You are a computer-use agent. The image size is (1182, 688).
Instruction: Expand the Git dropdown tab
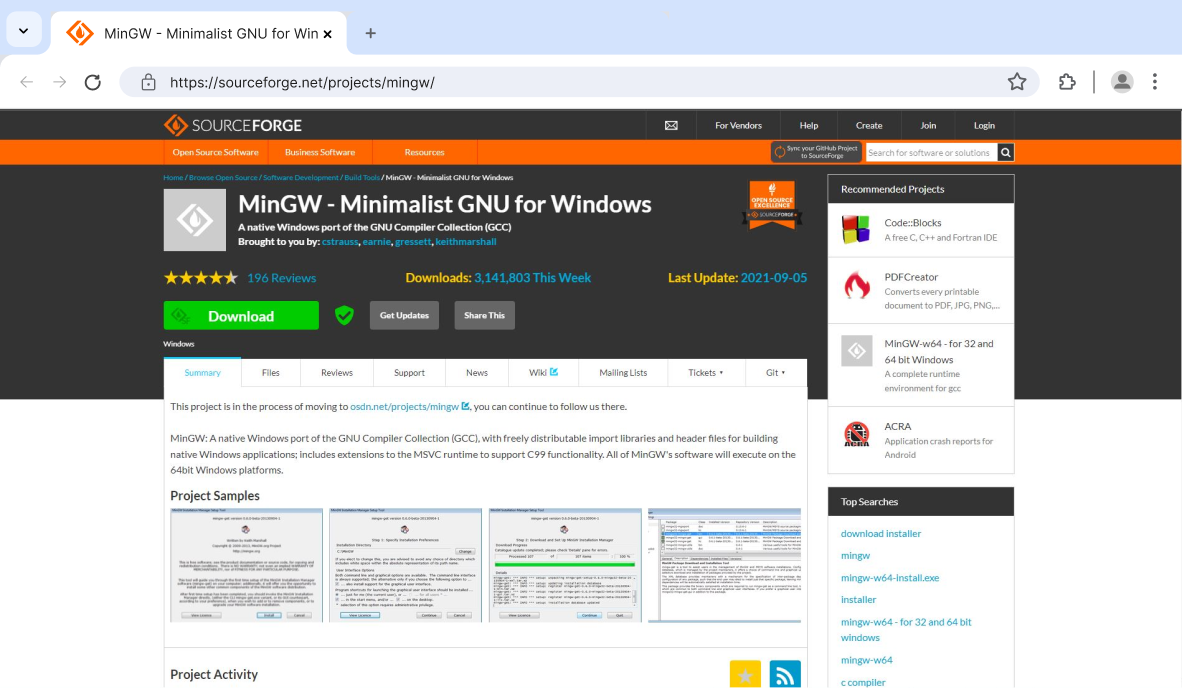(775, 373)
